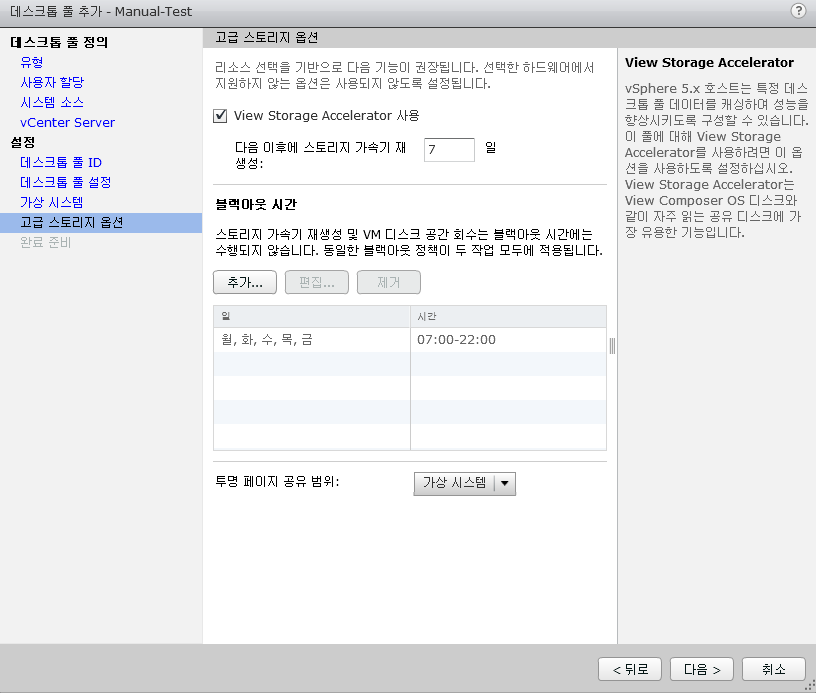Click the disabled 편집... button
This screenshot has height=693, width=816.
[316, 283]
